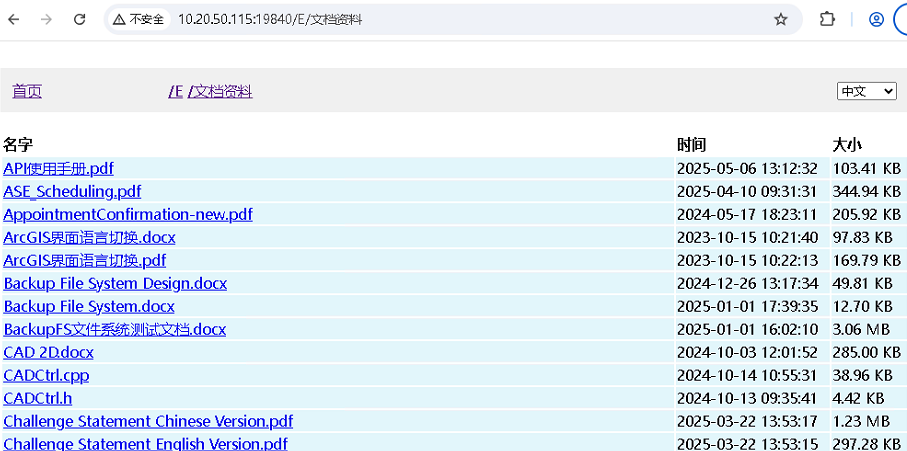Click the browser forward arrow

46,19
